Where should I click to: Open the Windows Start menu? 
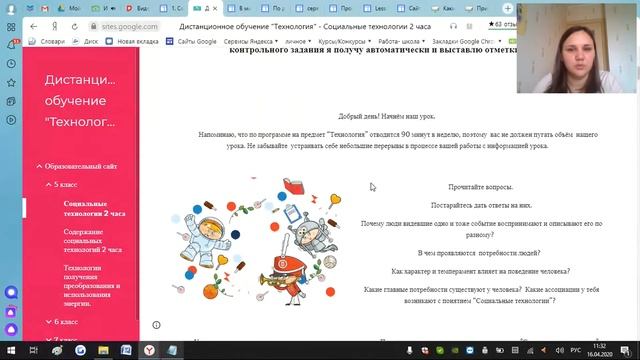click(x=11, y=350)
